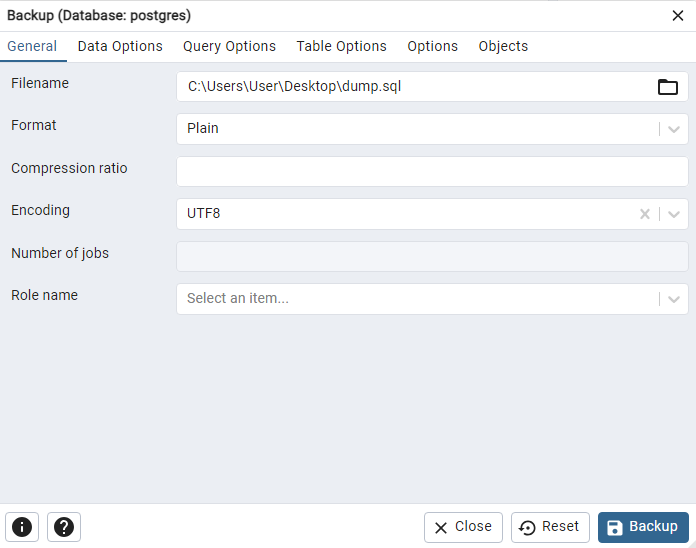696x548 pixels.
Task: Switch to the Data Options tab
Action: point(120,46)
